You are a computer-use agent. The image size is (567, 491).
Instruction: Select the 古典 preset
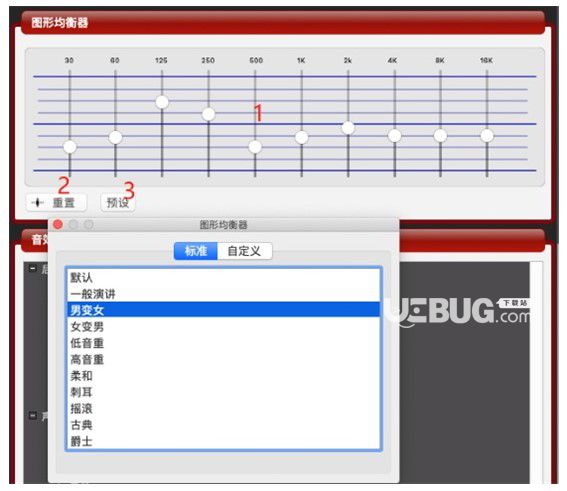click(x=223, y=425)
